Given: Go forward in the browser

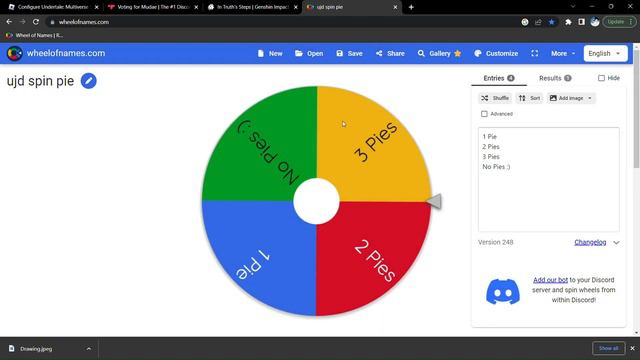Looking at the screenshot, I should [22, 22].
